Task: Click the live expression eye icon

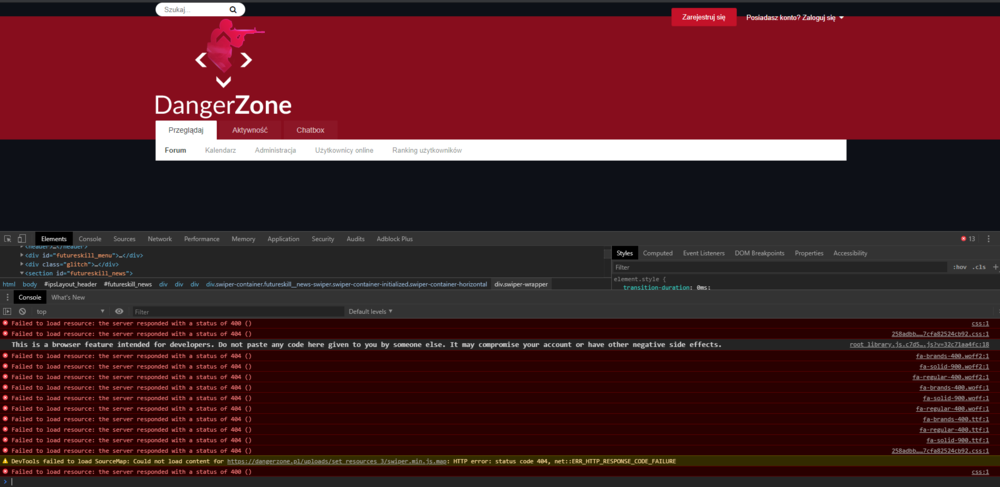Action: pyautogui.click(x=119, y=312)
